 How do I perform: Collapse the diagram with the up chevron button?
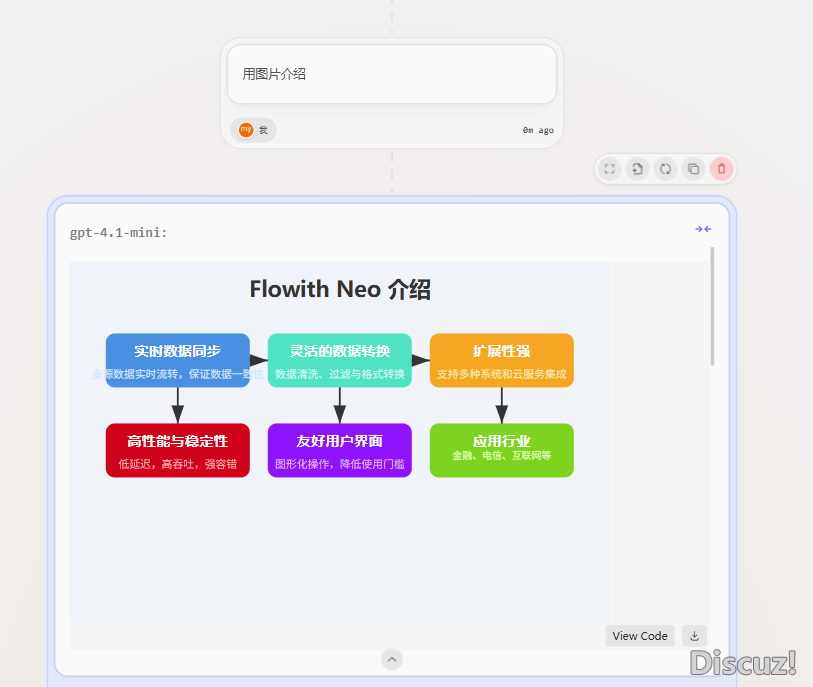[392, 660]
